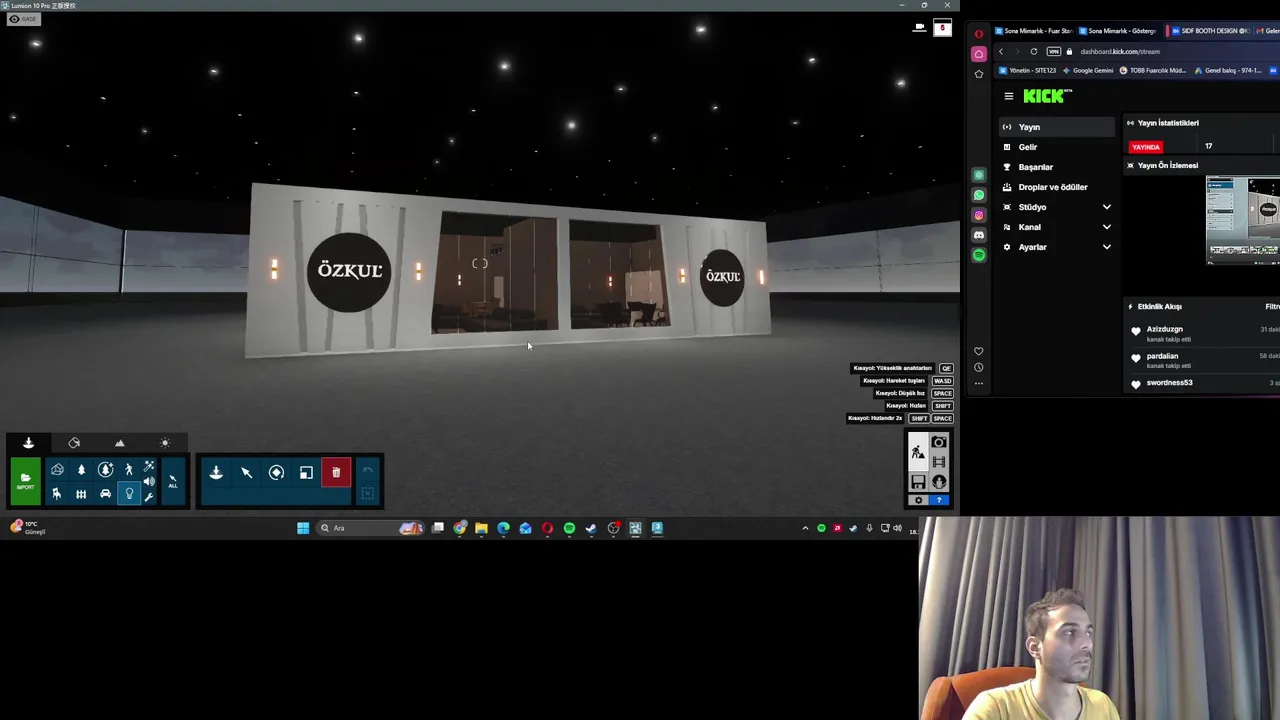Viewport: 1280px width, 720px height.
Task: Expand the Stüdyo section chevron
Action: (1106, 207)
